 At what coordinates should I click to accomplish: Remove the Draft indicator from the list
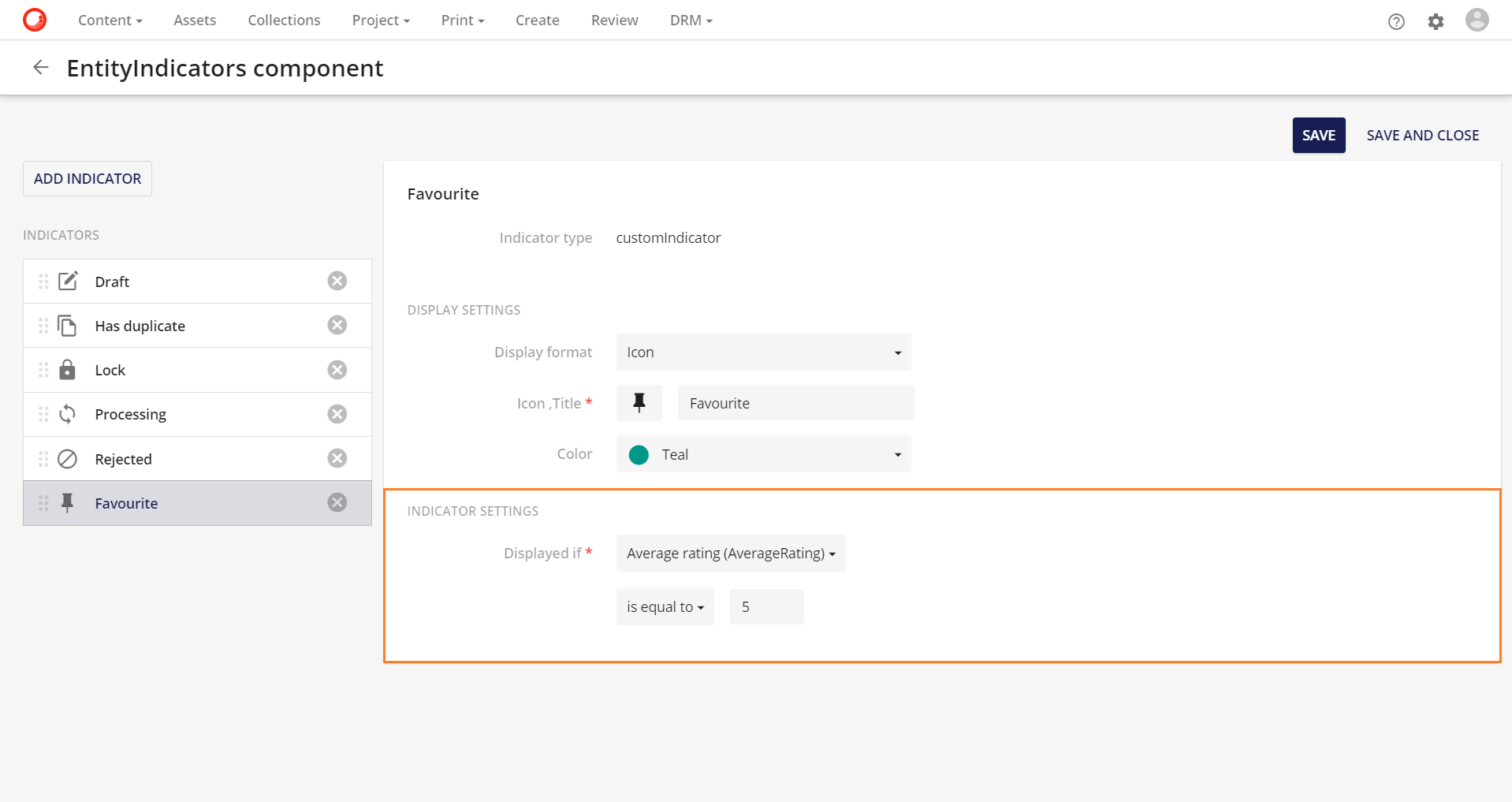tap(337, 280)
